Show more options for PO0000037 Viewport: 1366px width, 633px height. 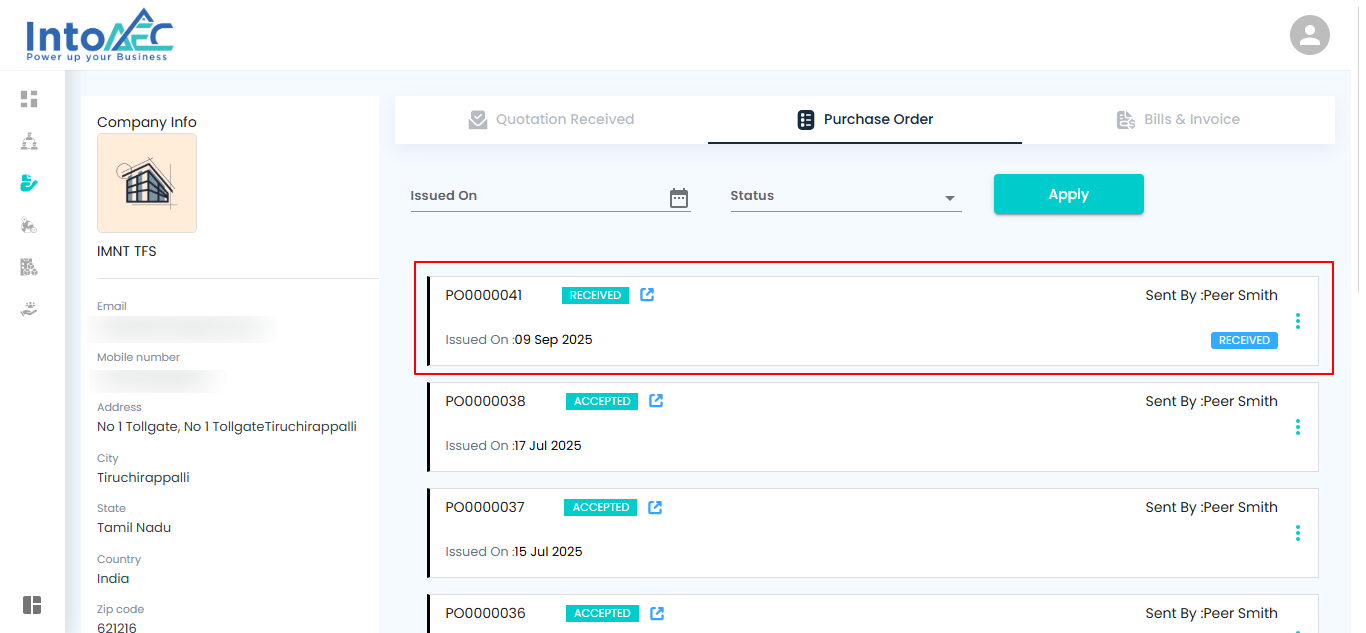pos(1298,533)
